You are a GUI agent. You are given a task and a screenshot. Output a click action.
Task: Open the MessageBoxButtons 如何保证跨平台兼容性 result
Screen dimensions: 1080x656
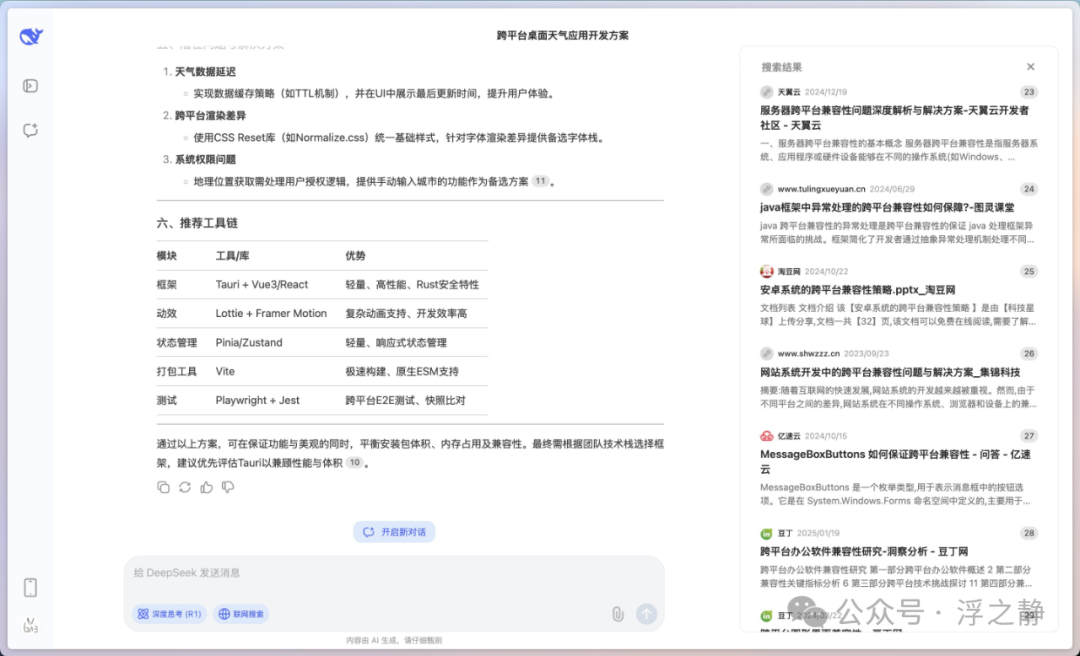tap(895, 462)
